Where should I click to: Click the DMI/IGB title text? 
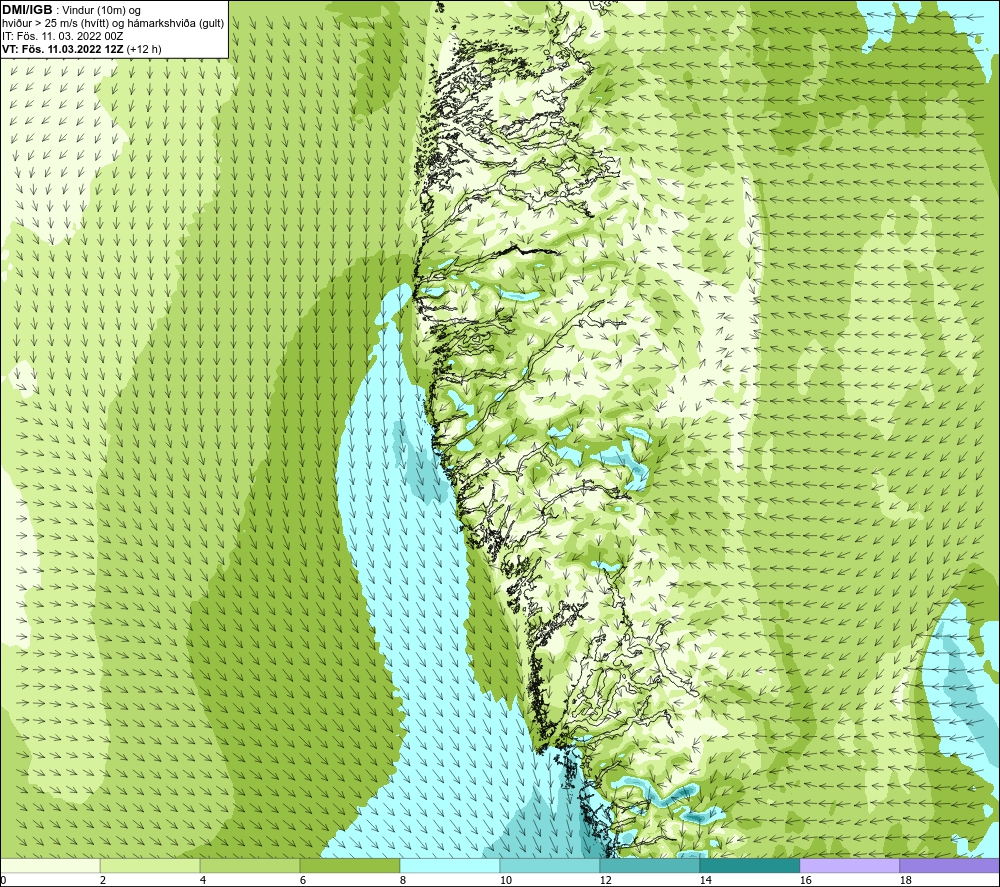click(x=27, y=10)
